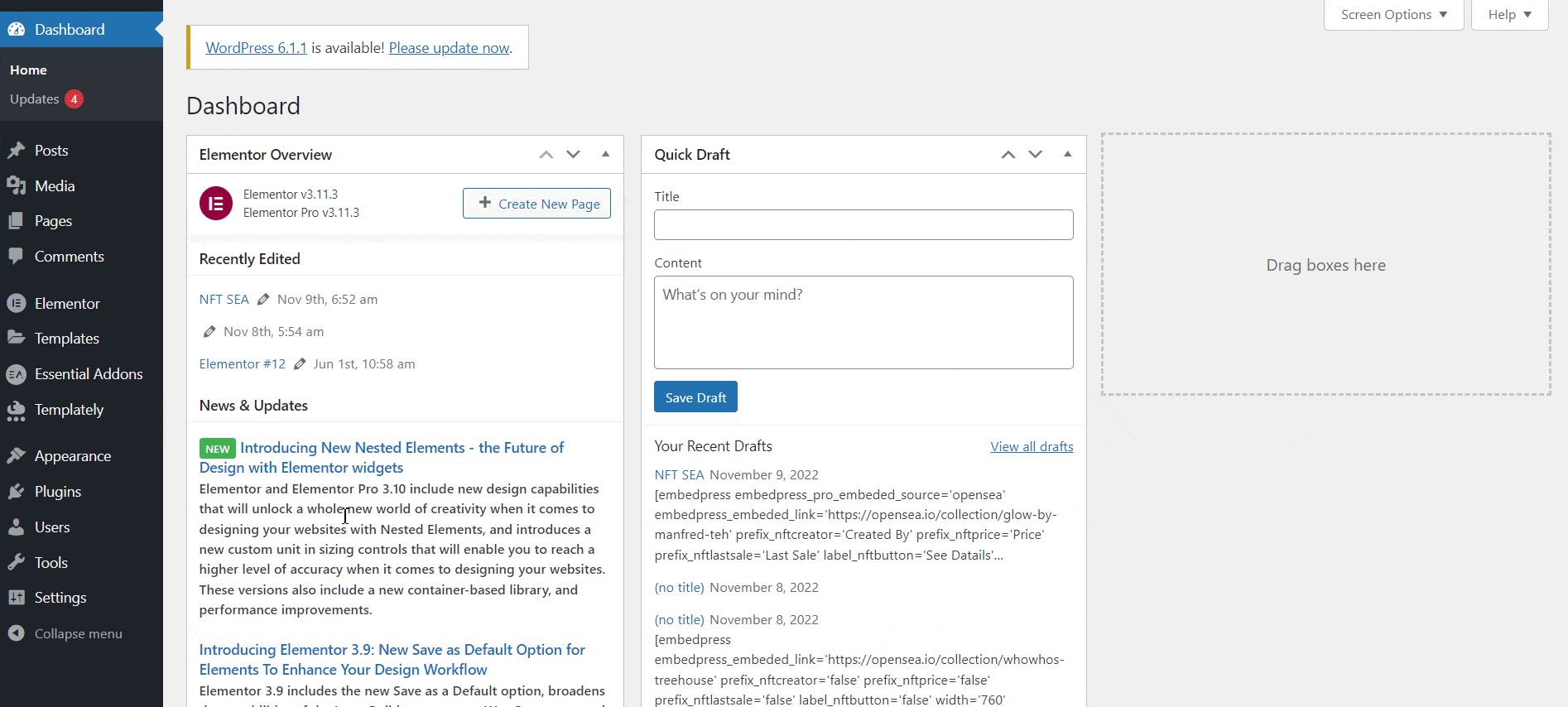Open the Screen Options dropdown

[x=1394, y=15]
